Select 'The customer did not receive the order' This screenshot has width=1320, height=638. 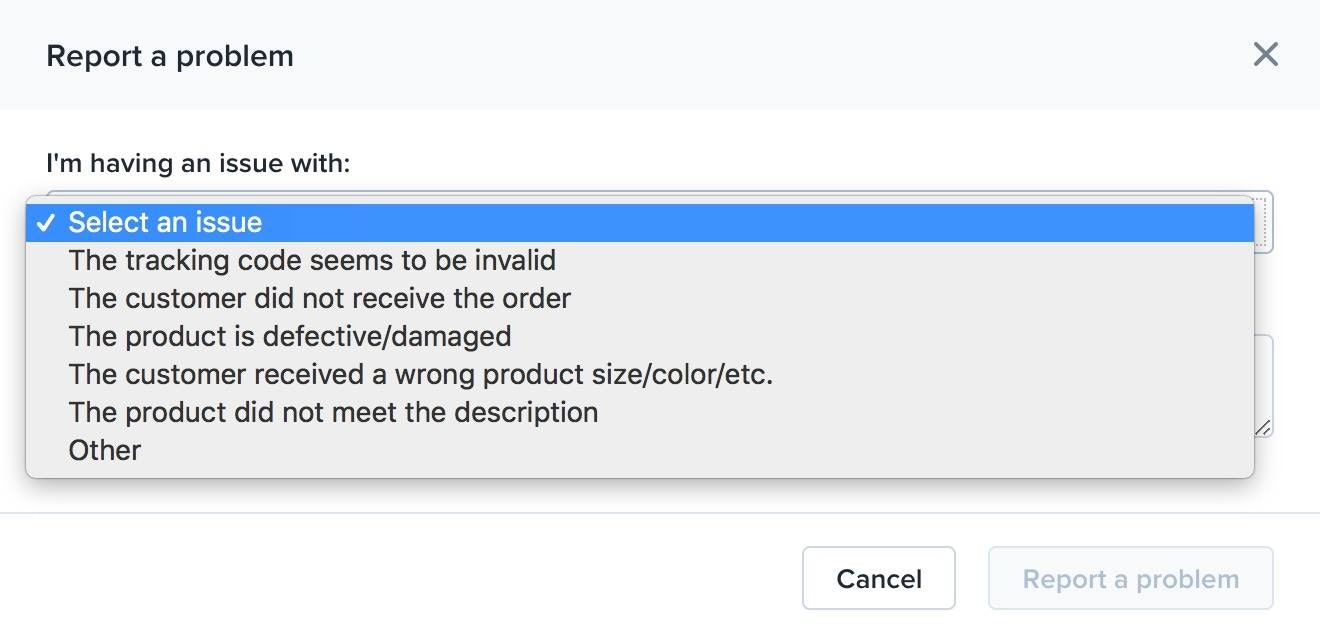(319, 299)
